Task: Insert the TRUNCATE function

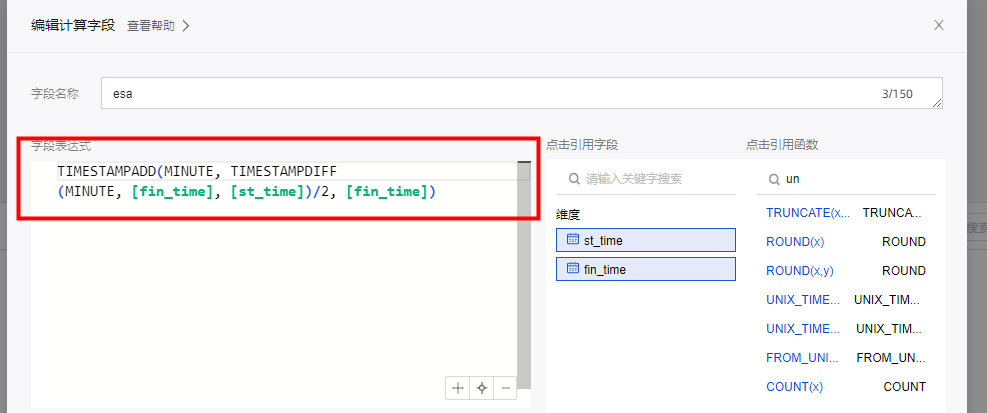Action: point(807,213)
